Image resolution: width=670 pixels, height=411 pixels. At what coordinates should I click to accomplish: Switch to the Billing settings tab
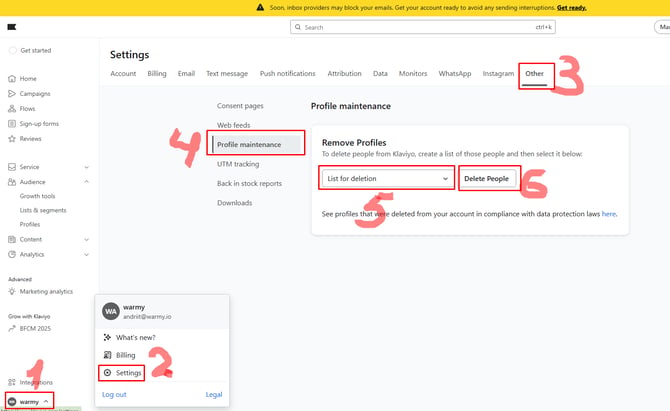[x=157, y=73]
